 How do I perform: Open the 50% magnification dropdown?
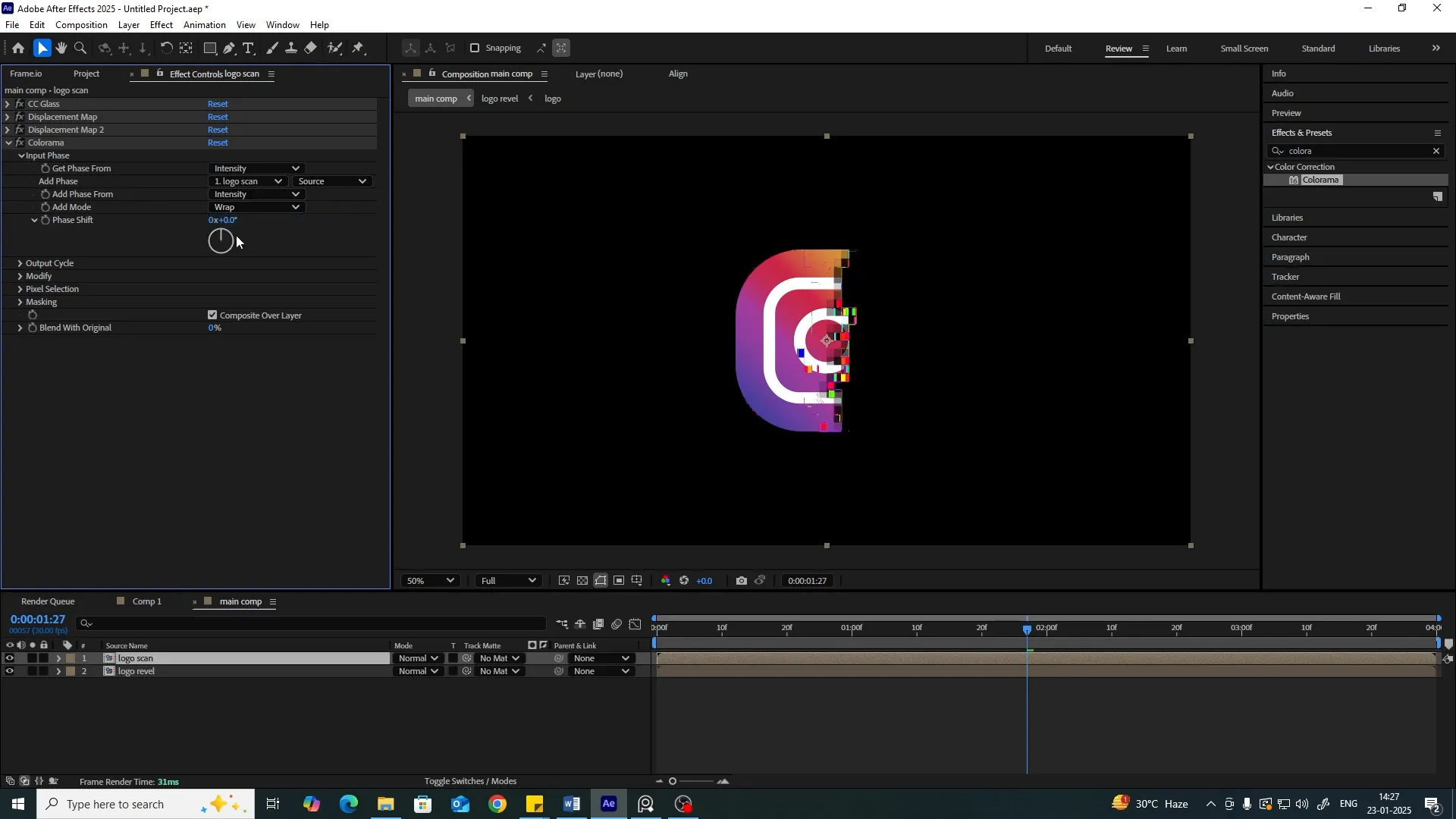tap(430, 581)
